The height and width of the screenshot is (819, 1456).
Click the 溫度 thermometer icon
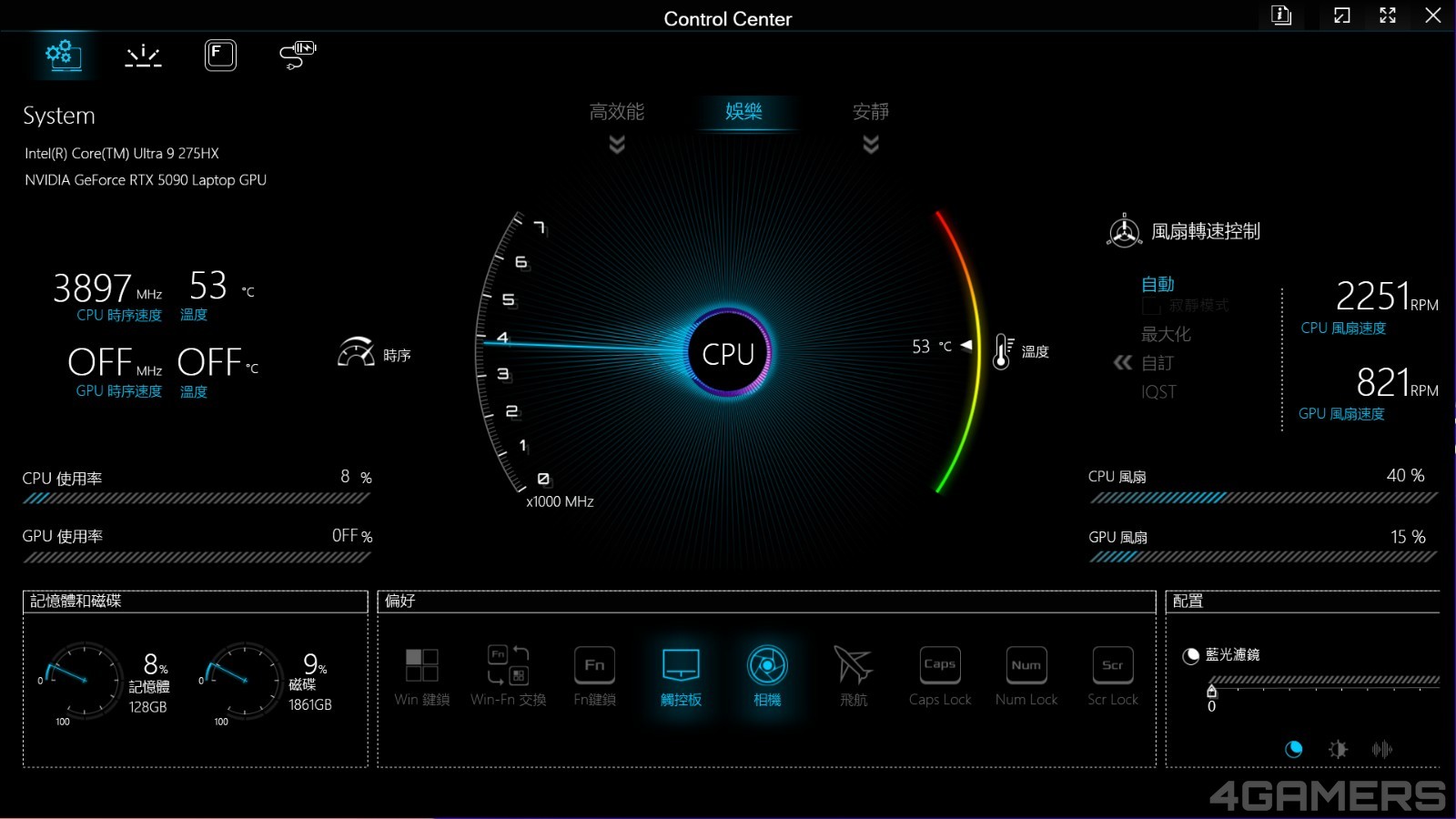pos(1002,351)
